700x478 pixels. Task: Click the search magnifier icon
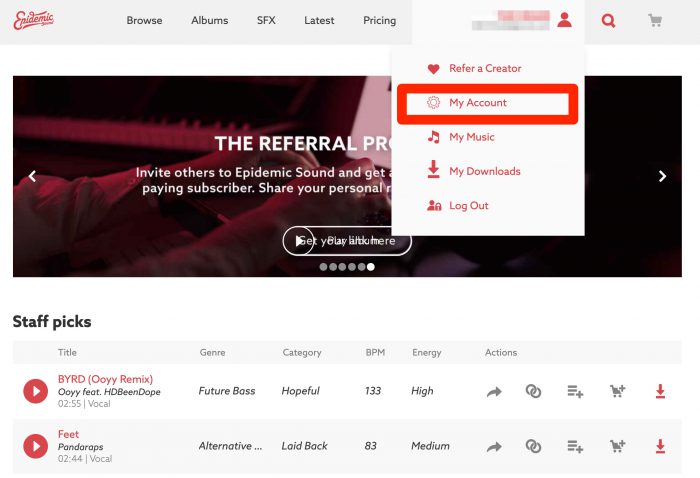point(608,21)
